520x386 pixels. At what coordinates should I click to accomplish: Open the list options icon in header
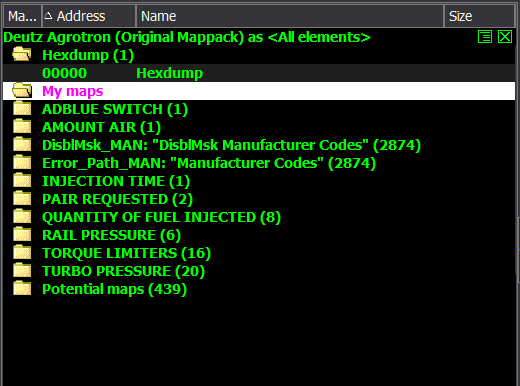coord(485,37)
